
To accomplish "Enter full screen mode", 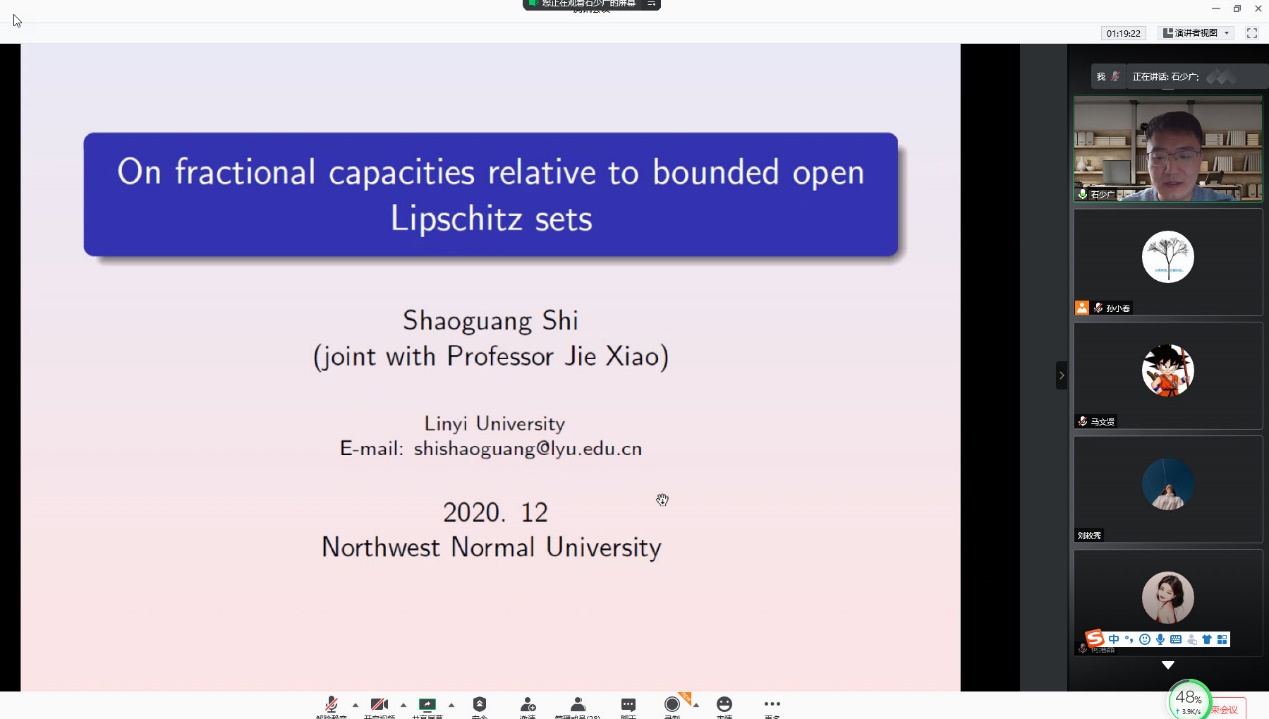I will pyautogui.click(x=1251, y=33).
